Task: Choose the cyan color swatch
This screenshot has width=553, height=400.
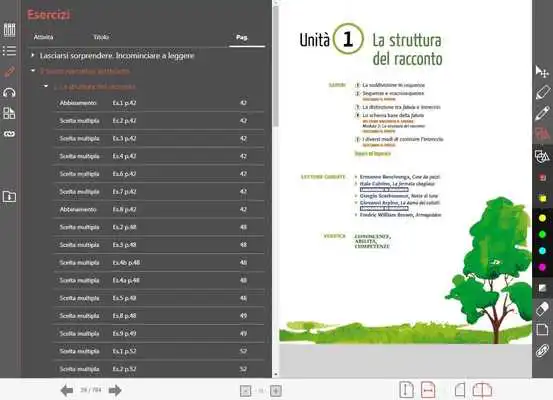Action: point(542,251)
